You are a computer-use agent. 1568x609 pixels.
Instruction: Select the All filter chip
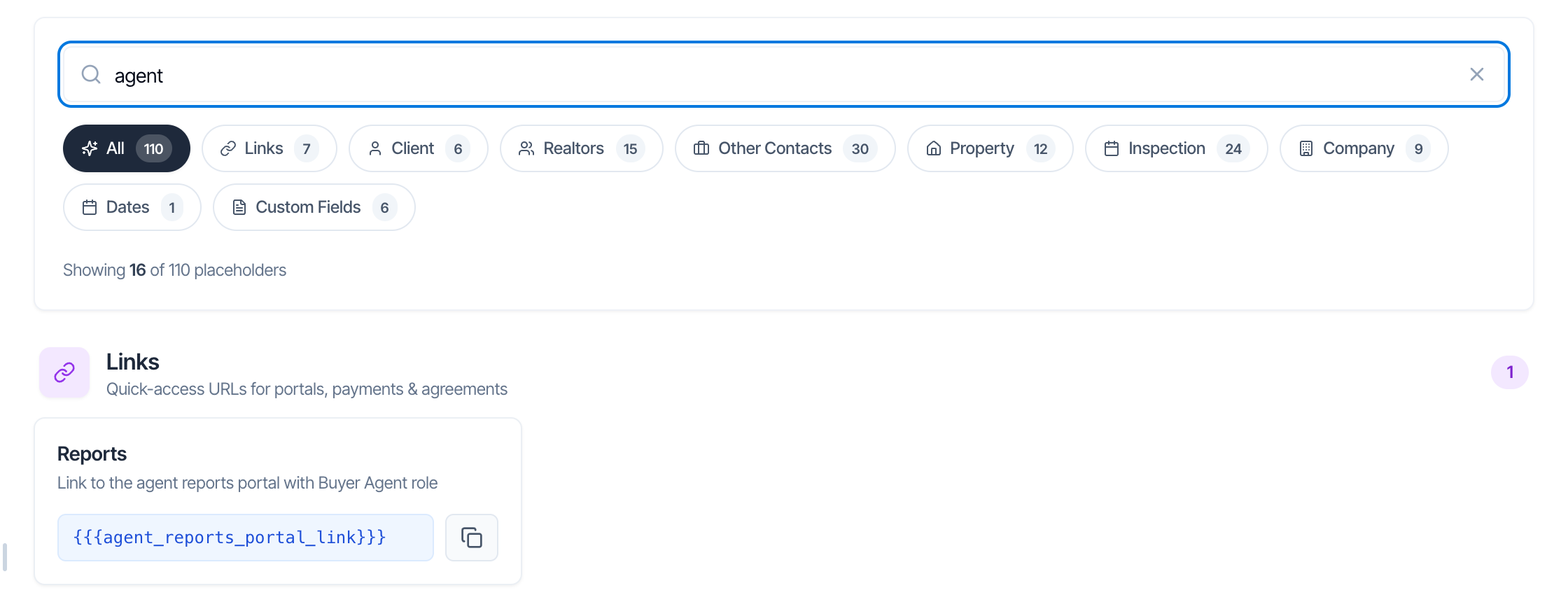pos(127,148)
